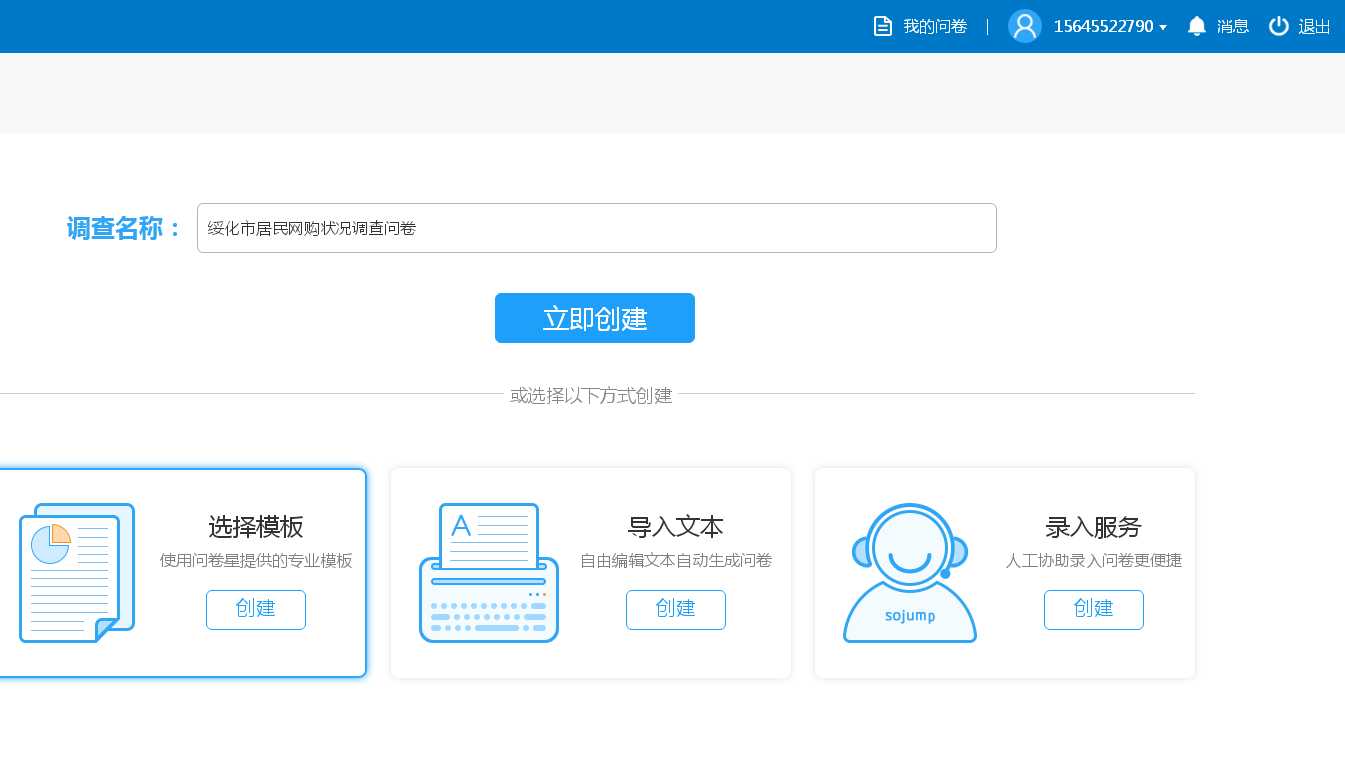Screen dimensions: 1345x784
Task: Click the 消息 bell icon
Action: tap(1196, 26)
